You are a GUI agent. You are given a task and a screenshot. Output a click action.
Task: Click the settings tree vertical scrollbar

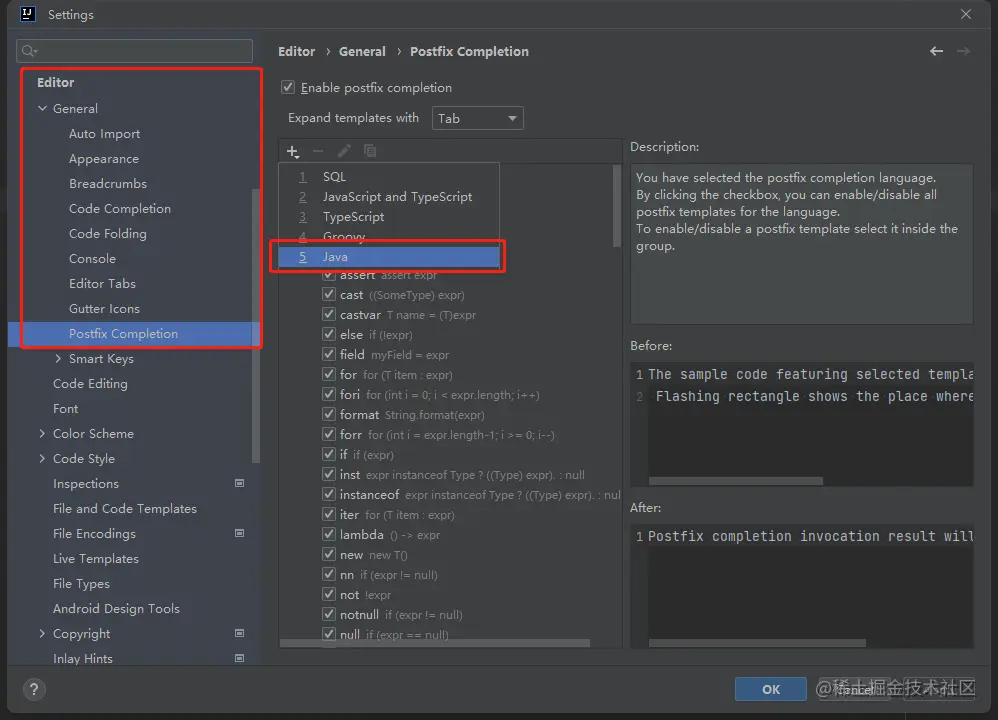pyautogui.click(x=256, y=325)
